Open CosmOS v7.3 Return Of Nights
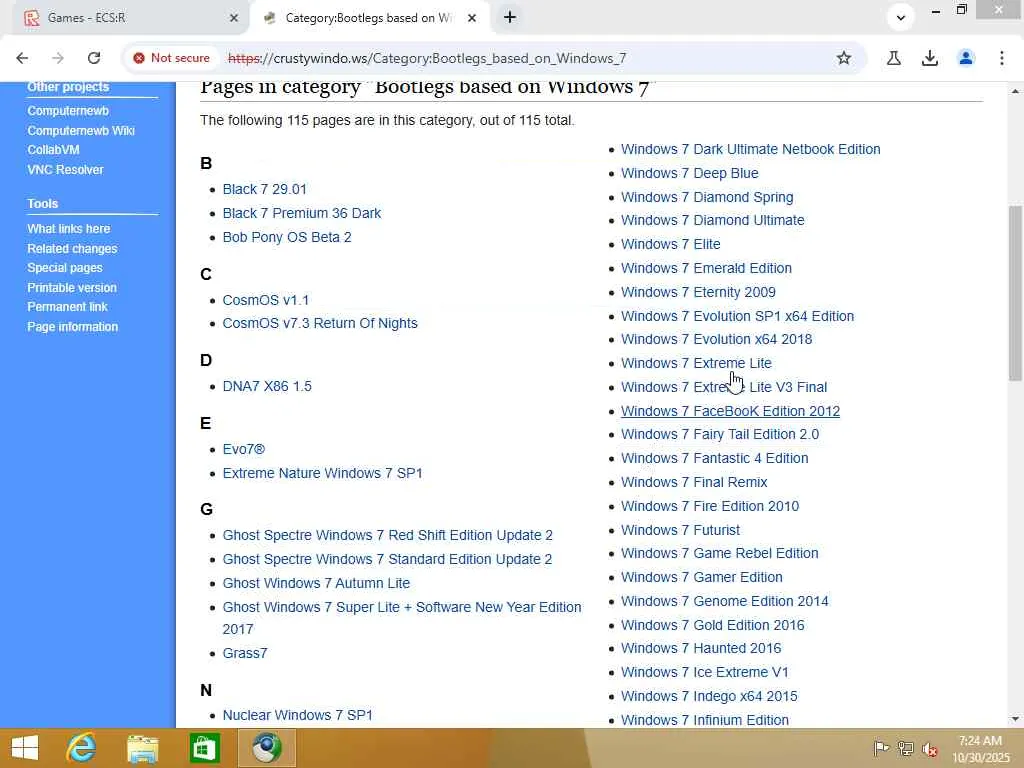This screenshot has height=768, width=1024. 320,323
